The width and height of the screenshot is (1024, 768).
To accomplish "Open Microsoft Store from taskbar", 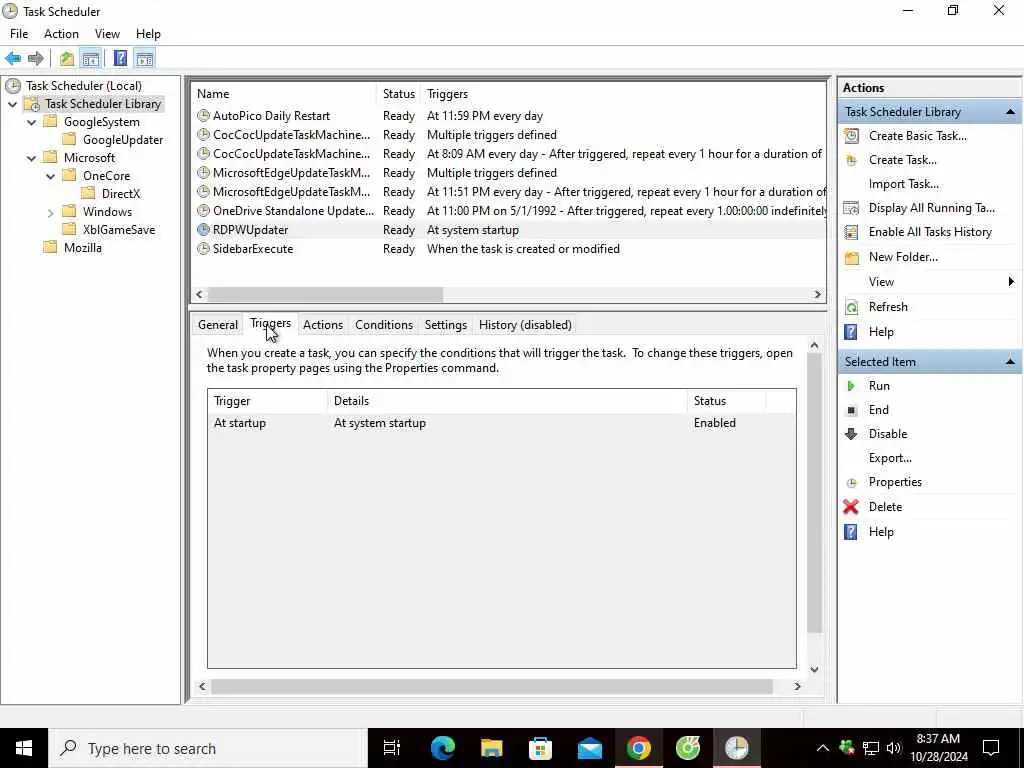I will point(541,748).
